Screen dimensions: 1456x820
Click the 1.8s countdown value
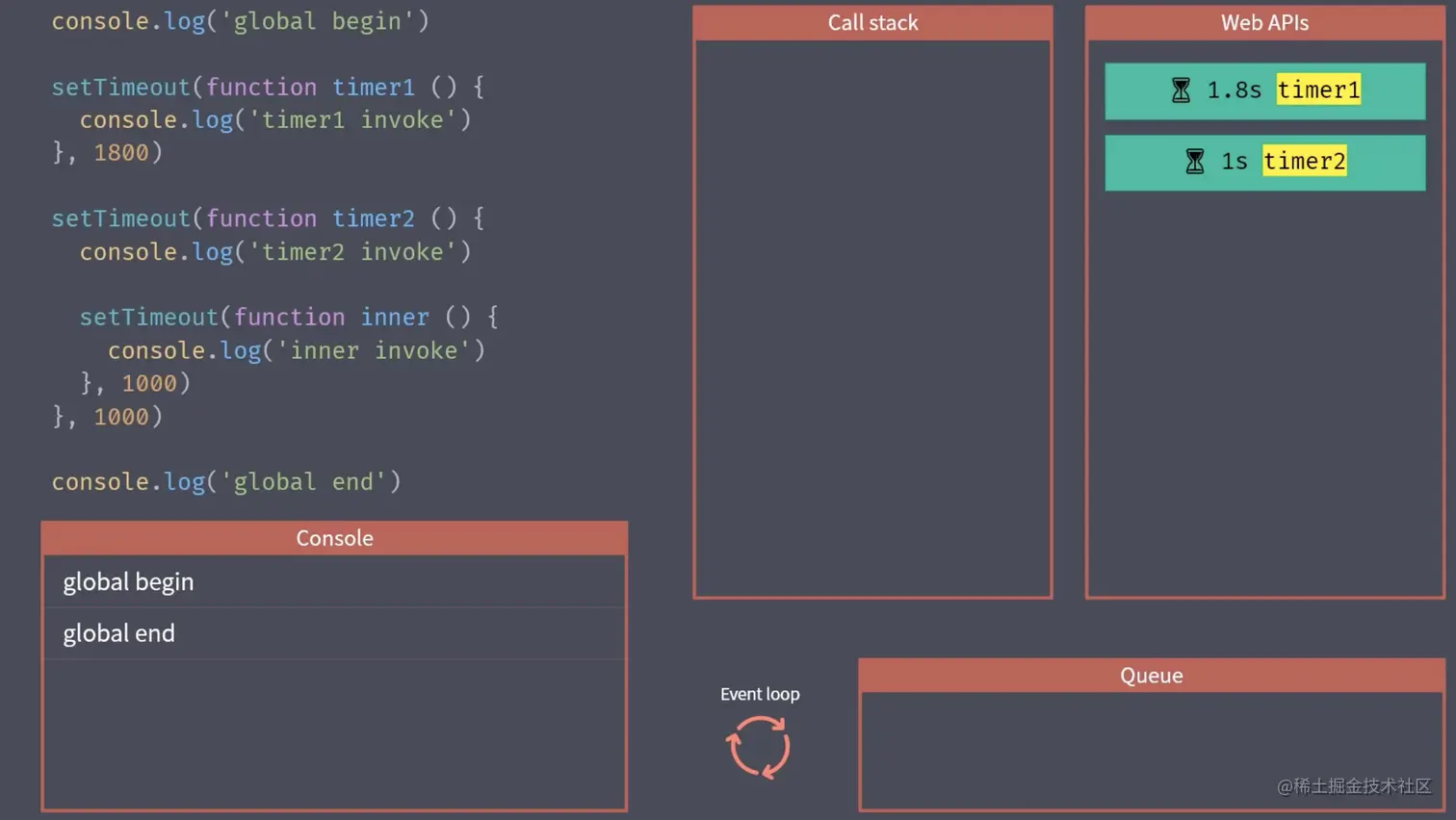coord(1234,90)
